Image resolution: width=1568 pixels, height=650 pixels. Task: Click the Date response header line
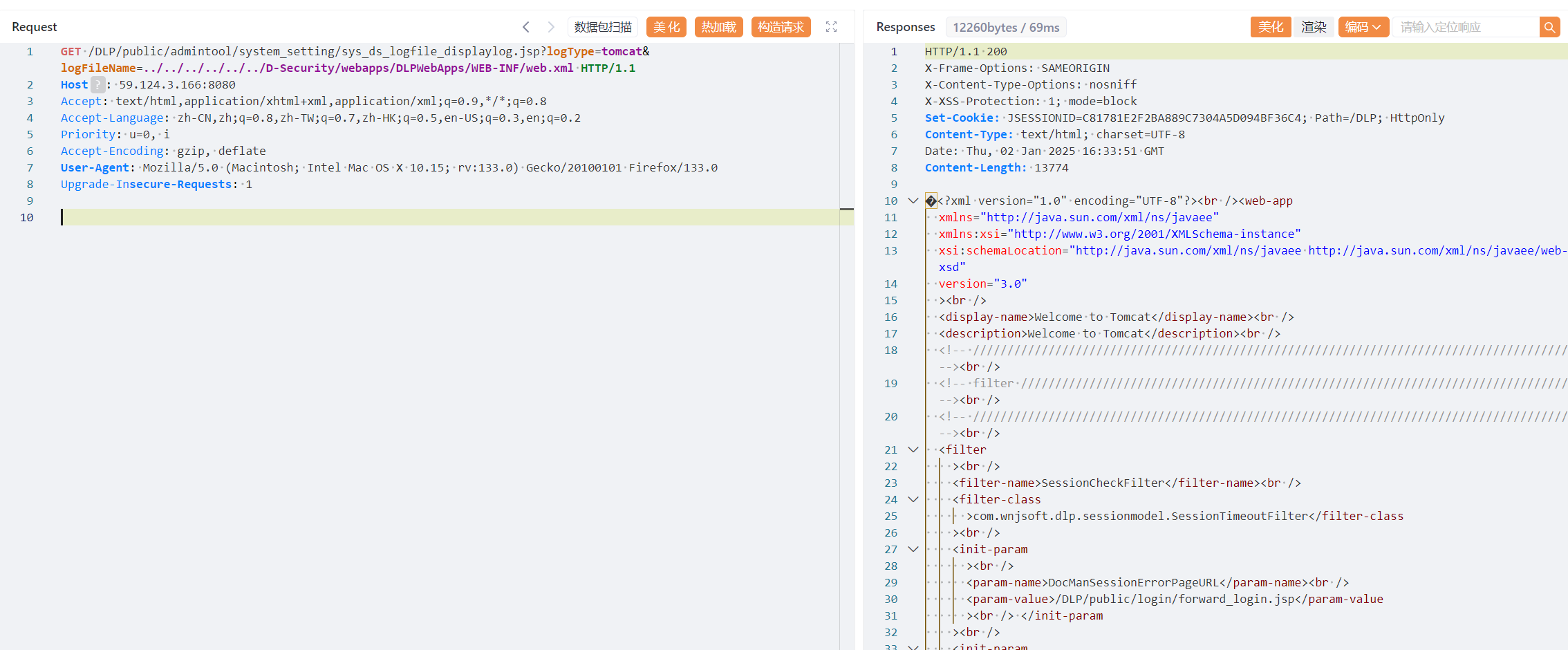tap(1045, 151)
